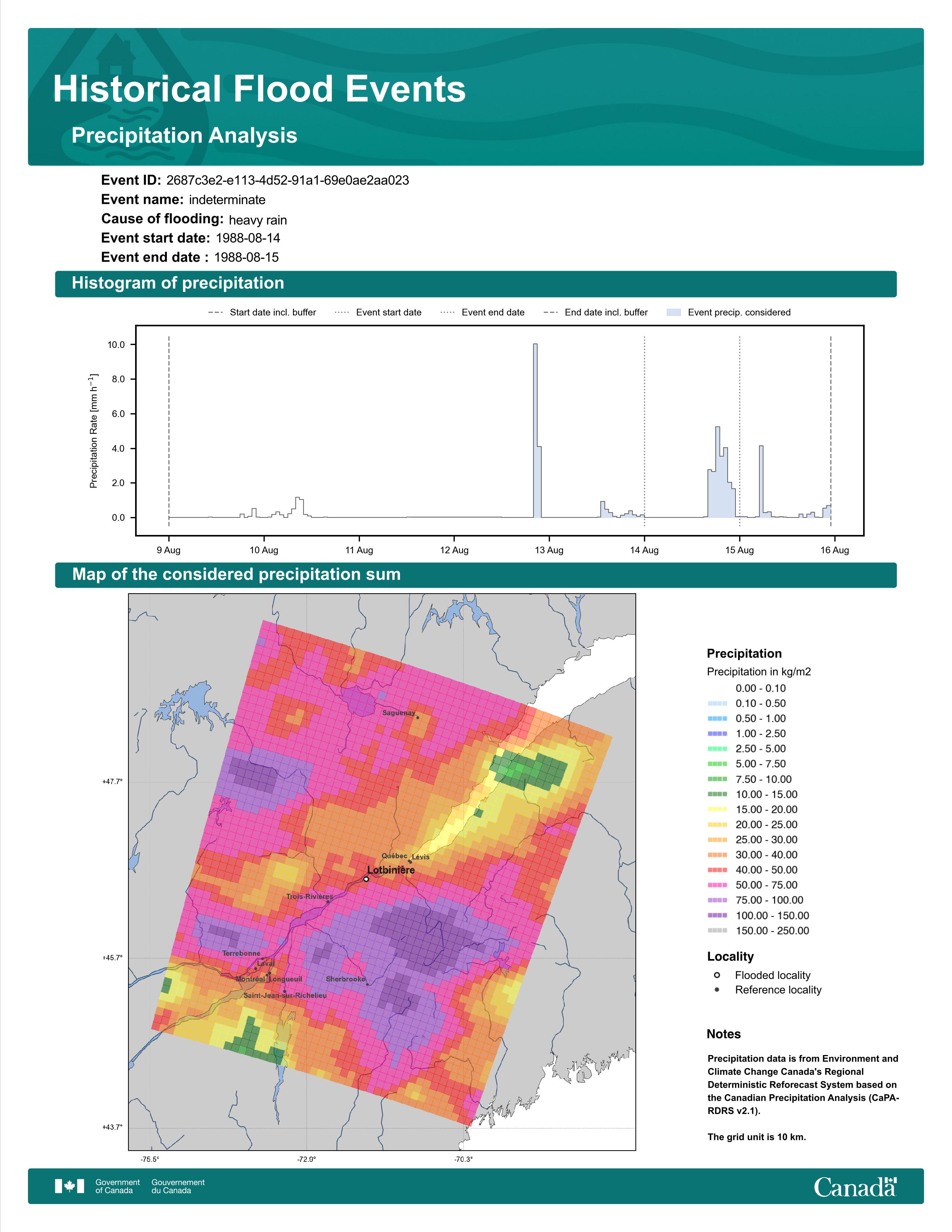Click the 0.10 - 0.50 legend color swatch
Image resolution: width=952 pixels, height=1232 pixels.
coord(718,703)
